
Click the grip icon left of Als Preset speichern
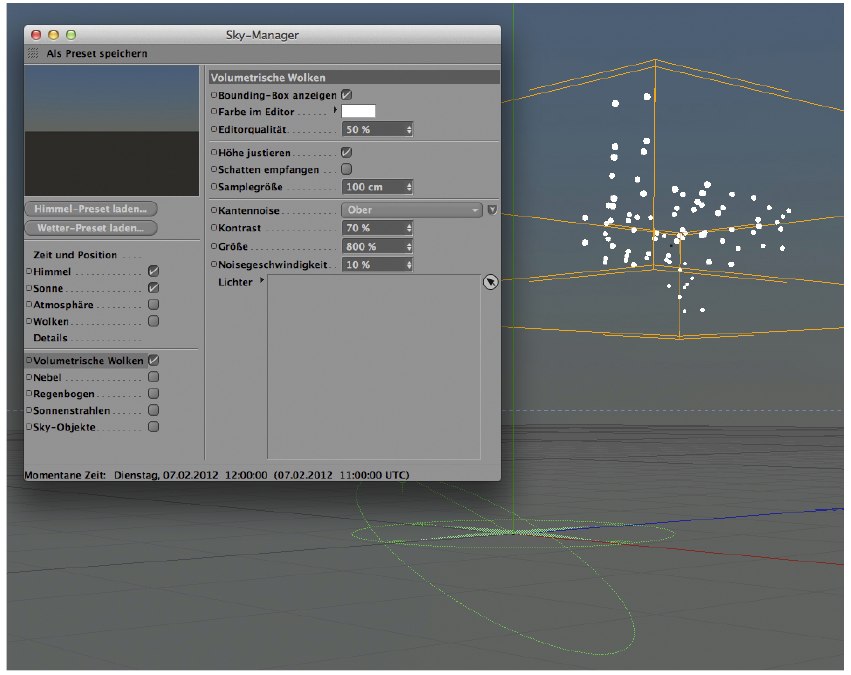coord(33,54)
